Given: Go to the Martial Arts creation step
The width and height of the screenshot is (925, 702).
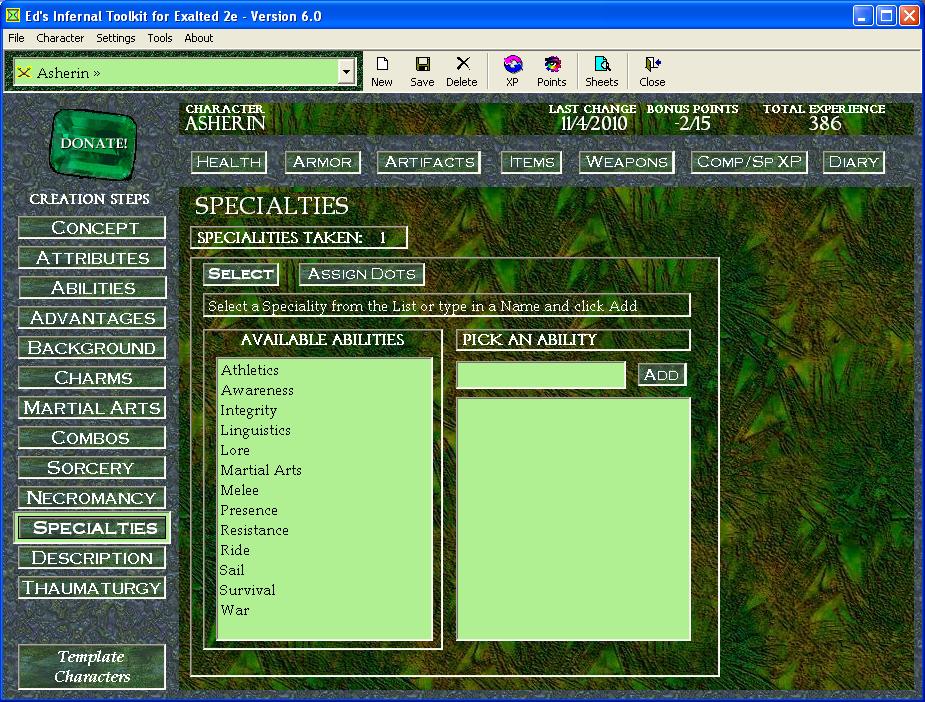Looking at the screenshot, I should [x=92, y=408].
